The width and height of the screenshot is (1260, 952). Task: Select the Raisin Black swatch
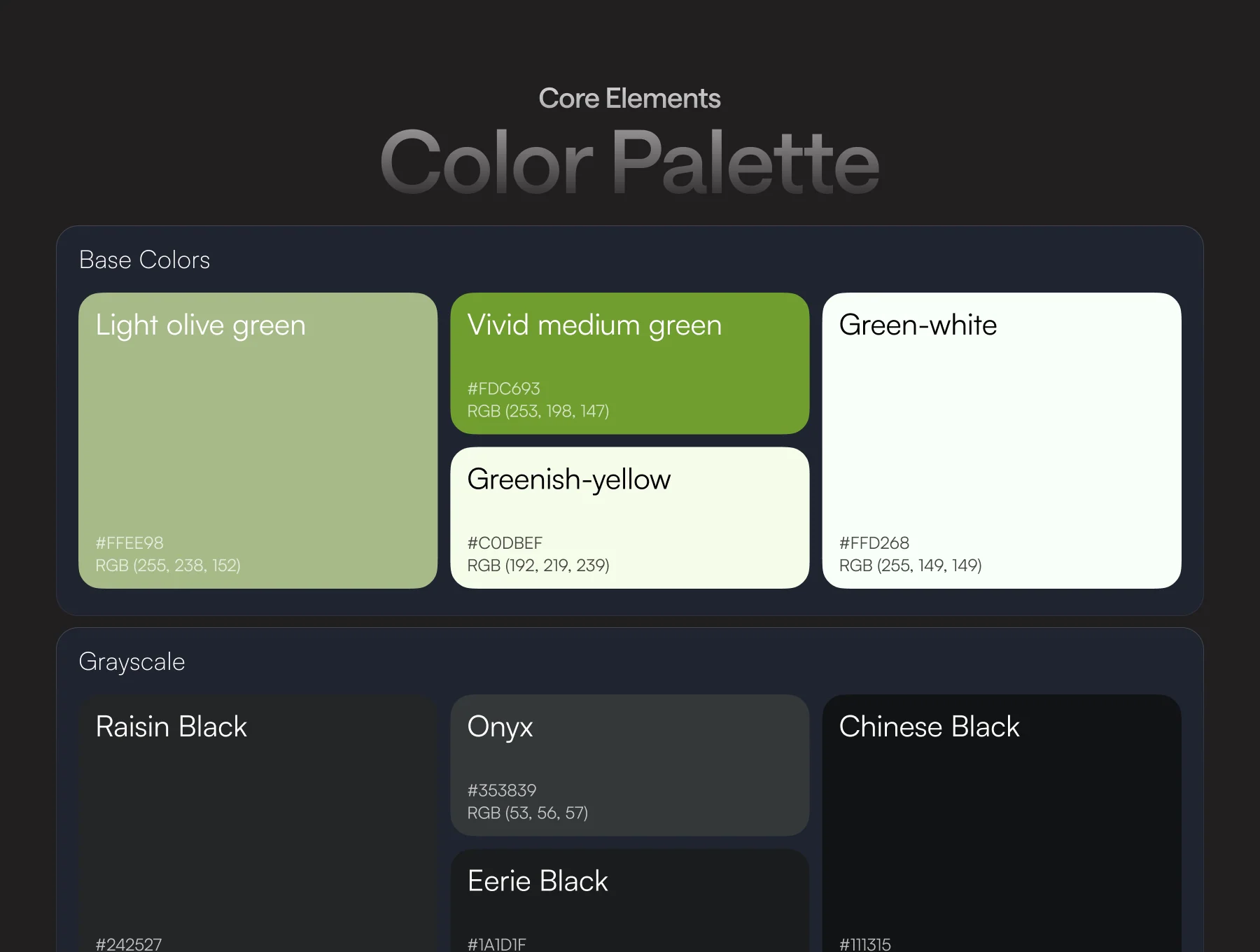258,823
